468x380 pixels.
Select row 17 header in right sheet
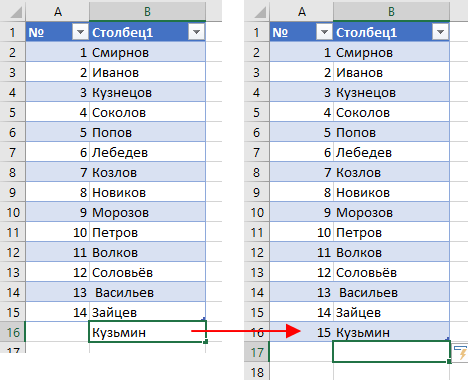256,352
